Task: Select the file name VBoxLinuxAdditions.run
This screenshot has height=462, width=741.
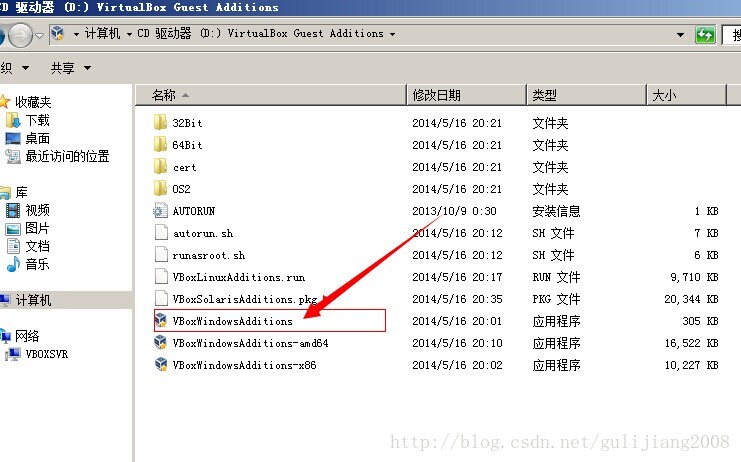Action: click(239, 277)
